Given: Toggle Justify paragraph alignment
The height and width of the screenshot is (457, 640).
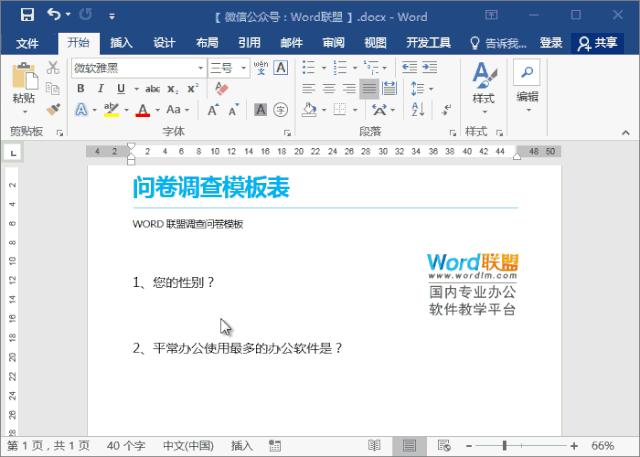Looking at the screenshot, I should tap(369, 89).
